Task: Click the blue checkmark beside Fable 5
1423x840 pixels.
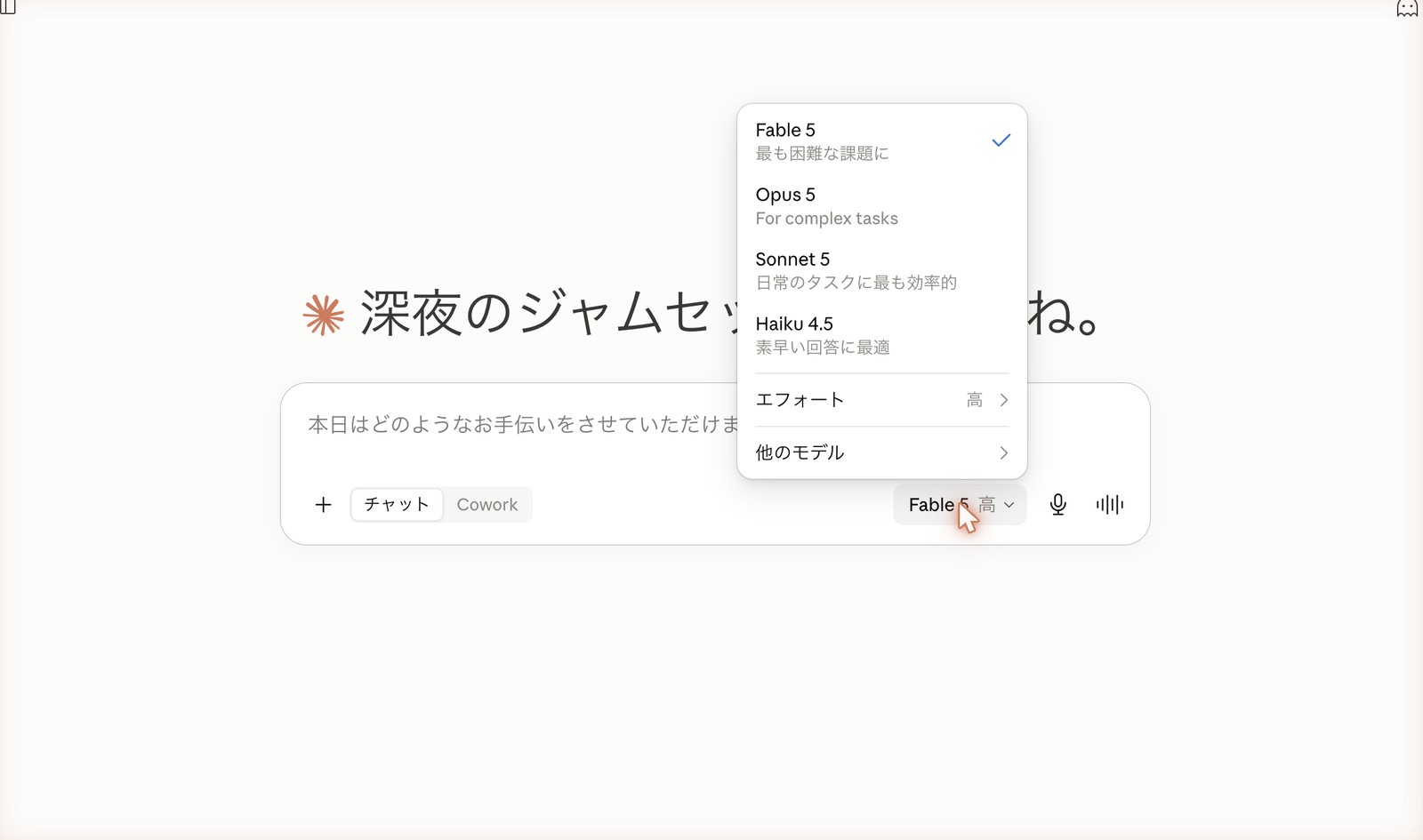Action: [1001, 140]
